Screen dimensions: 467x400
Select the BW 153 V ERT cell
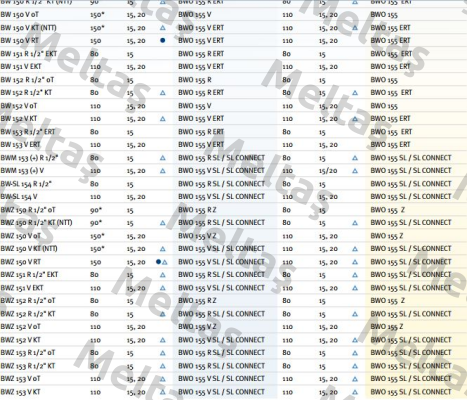pyautogui.click(x=20, y=145)
